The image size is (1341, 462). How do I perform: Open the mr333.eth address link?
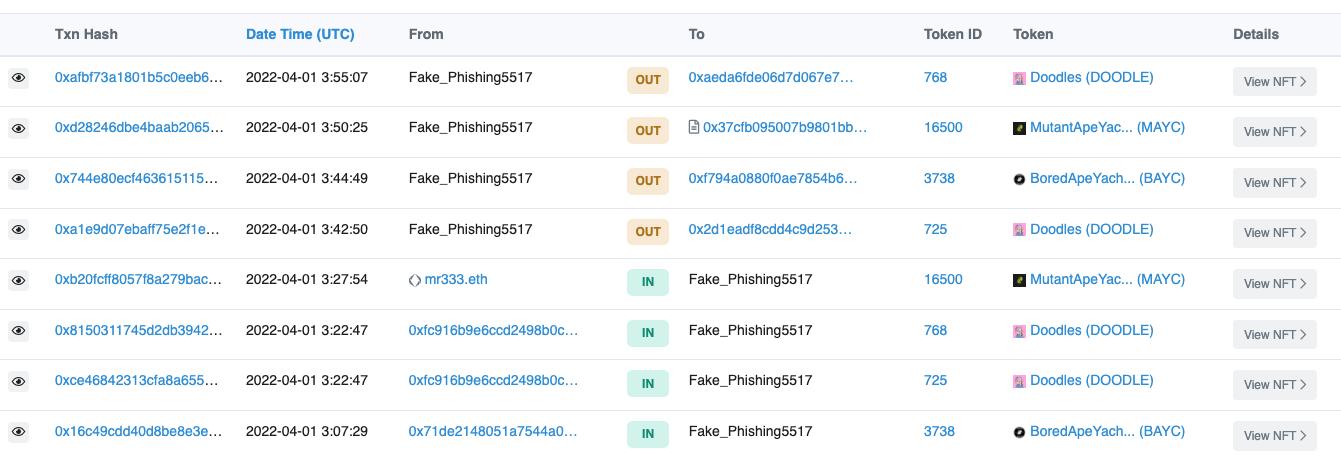coord(456,280)
